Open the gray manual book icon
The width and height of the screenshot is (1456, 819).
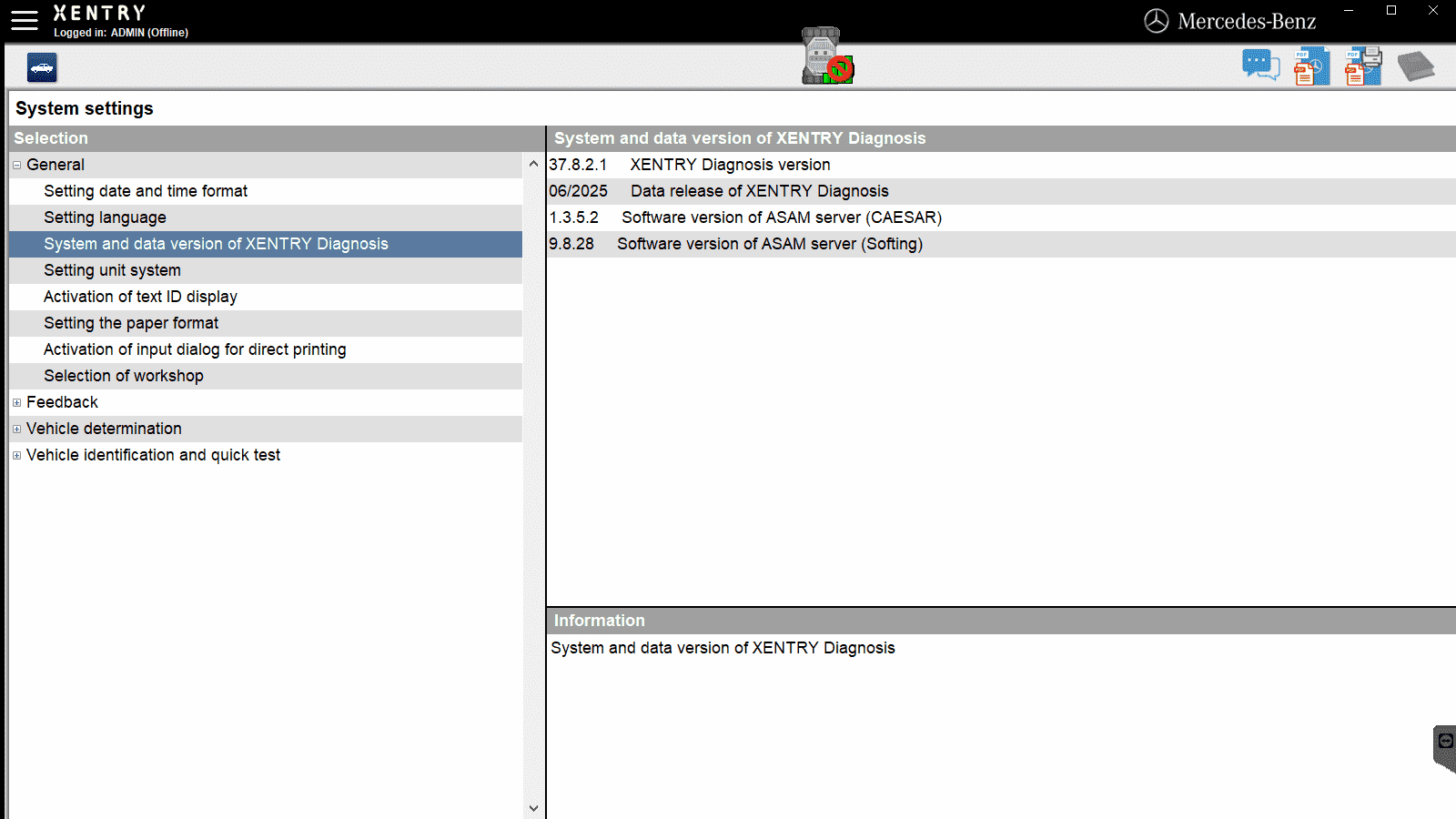point(1416,66)
